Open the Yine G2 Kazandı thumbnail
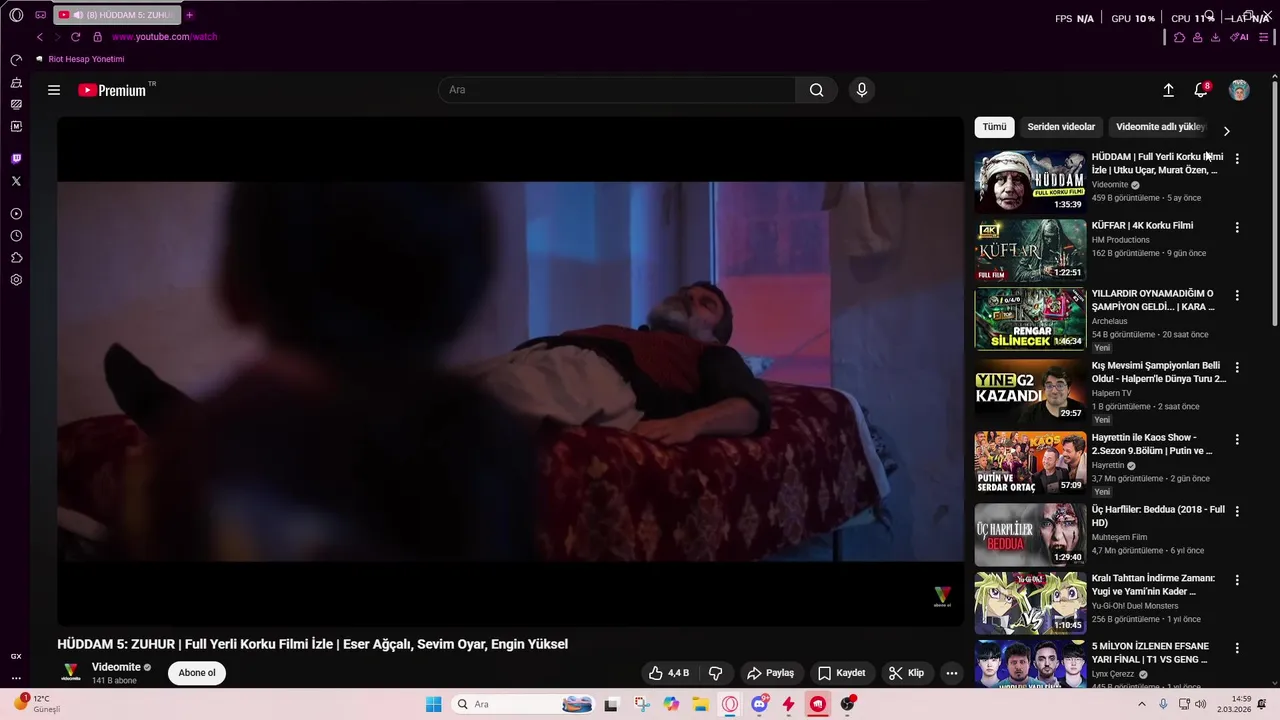 (1030, 391)
